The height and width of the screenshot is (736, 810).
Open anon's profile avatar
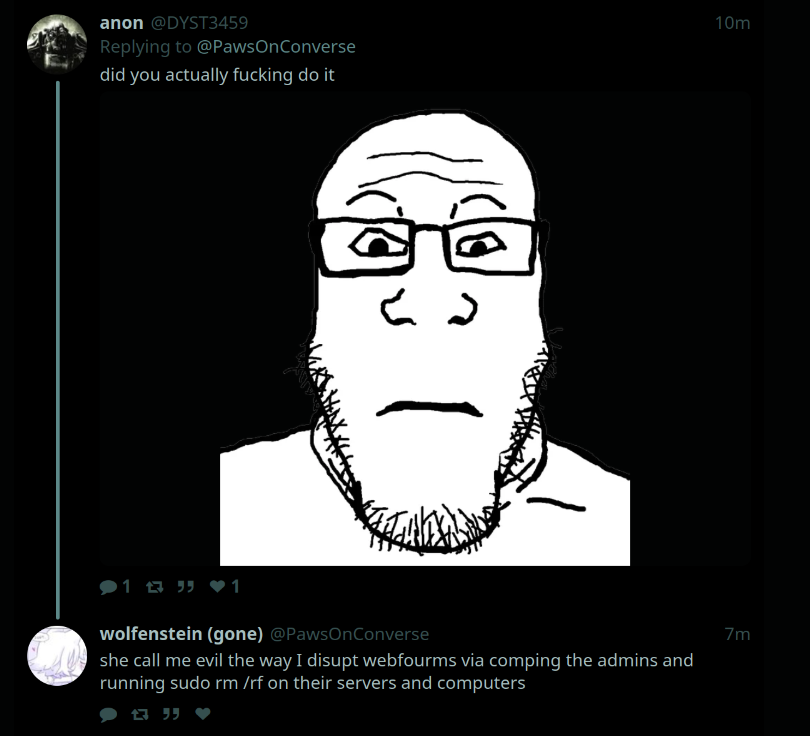(x=57, y=44)
